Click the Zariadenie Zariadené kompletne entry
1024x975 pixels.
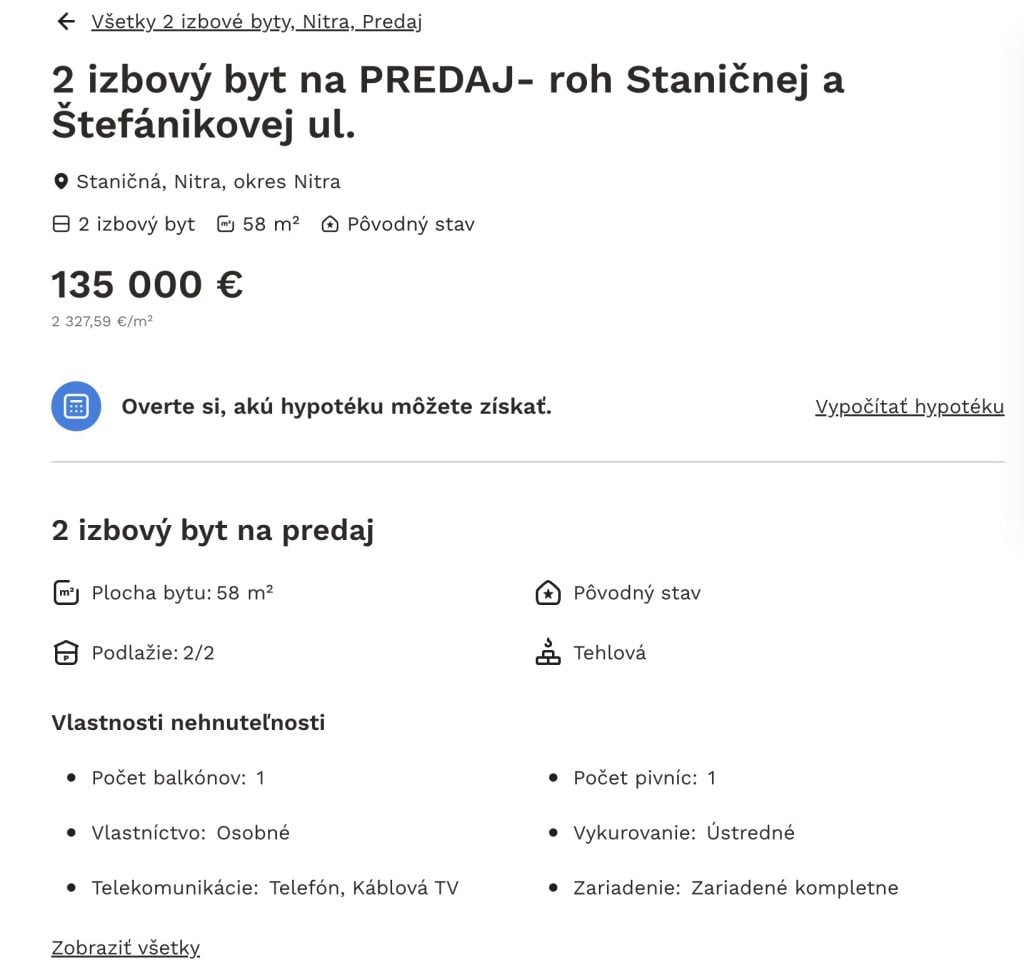(736, 887)
